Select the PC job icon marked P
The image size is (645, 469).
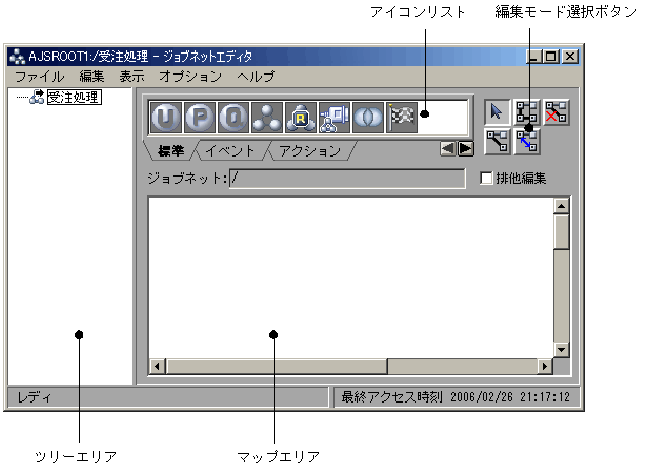200,118
